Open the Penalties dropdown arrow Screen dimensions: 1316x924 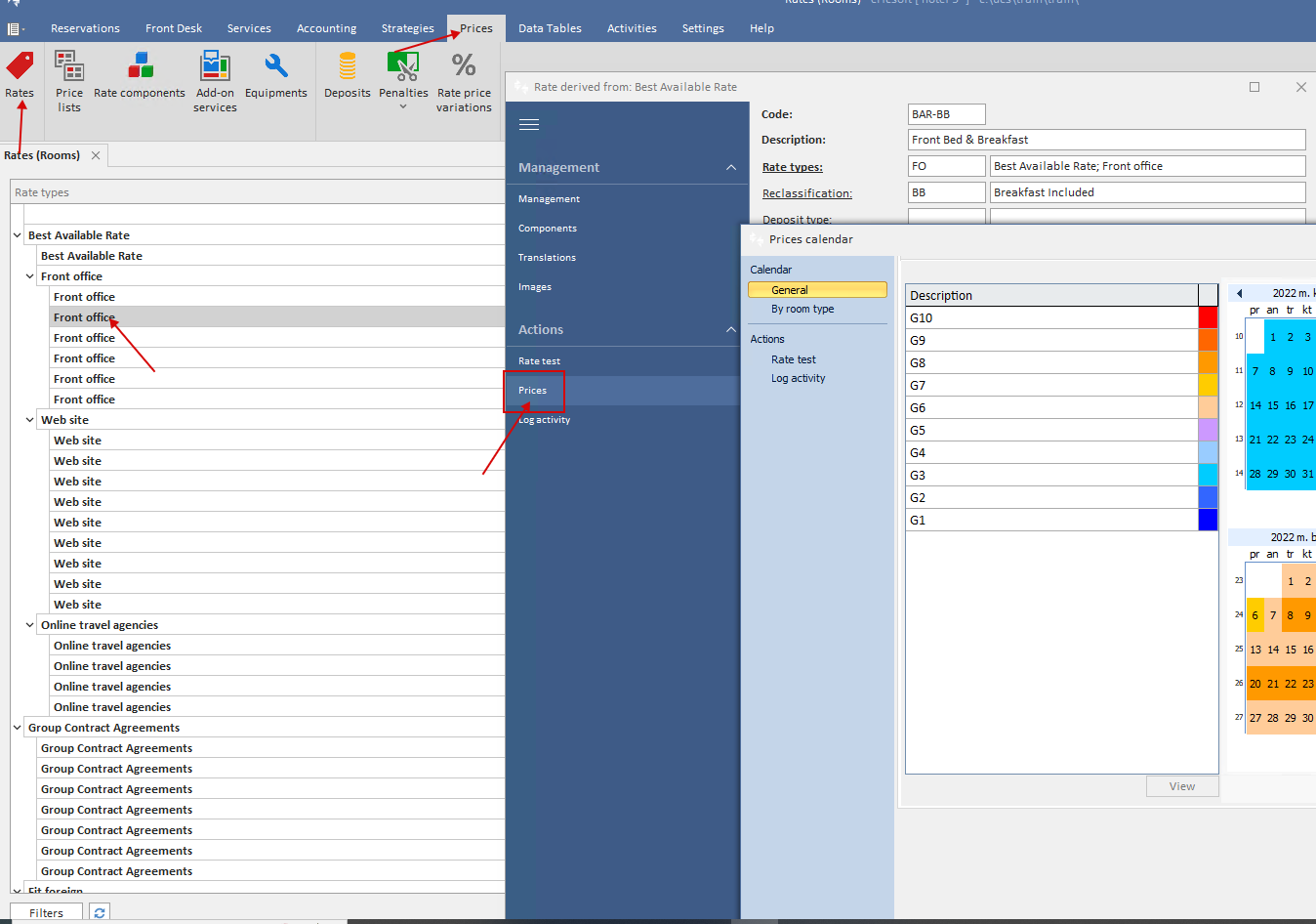coord(403,106)
